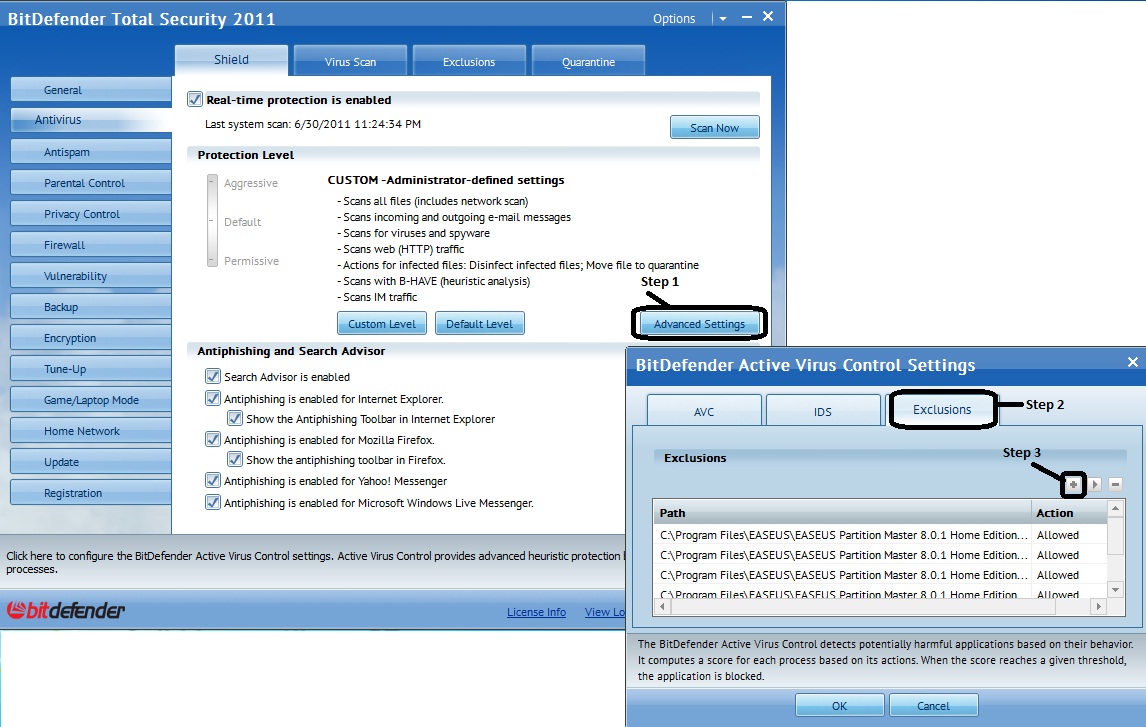1146x727 pixels.
Task: Click the Custom Level button
Action: (x=382, y=324)
